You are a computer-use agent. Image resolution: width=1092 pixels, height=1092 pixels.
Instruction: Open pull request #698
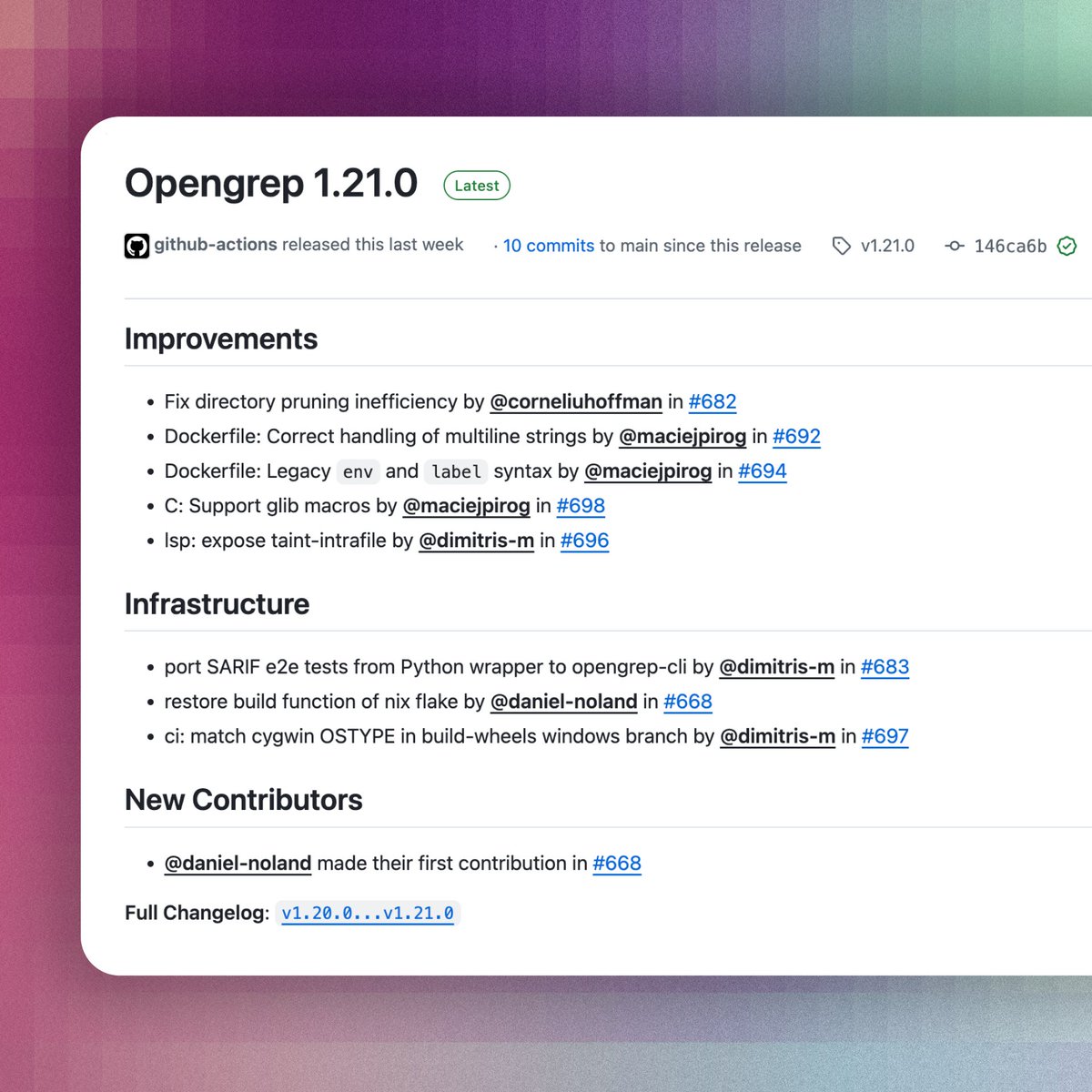(x=581, y=505)
